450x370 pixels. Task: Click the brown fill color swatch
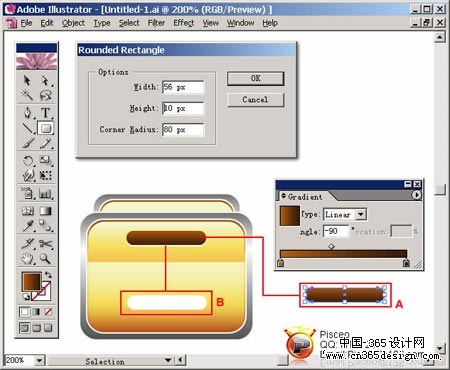(32, 282)
